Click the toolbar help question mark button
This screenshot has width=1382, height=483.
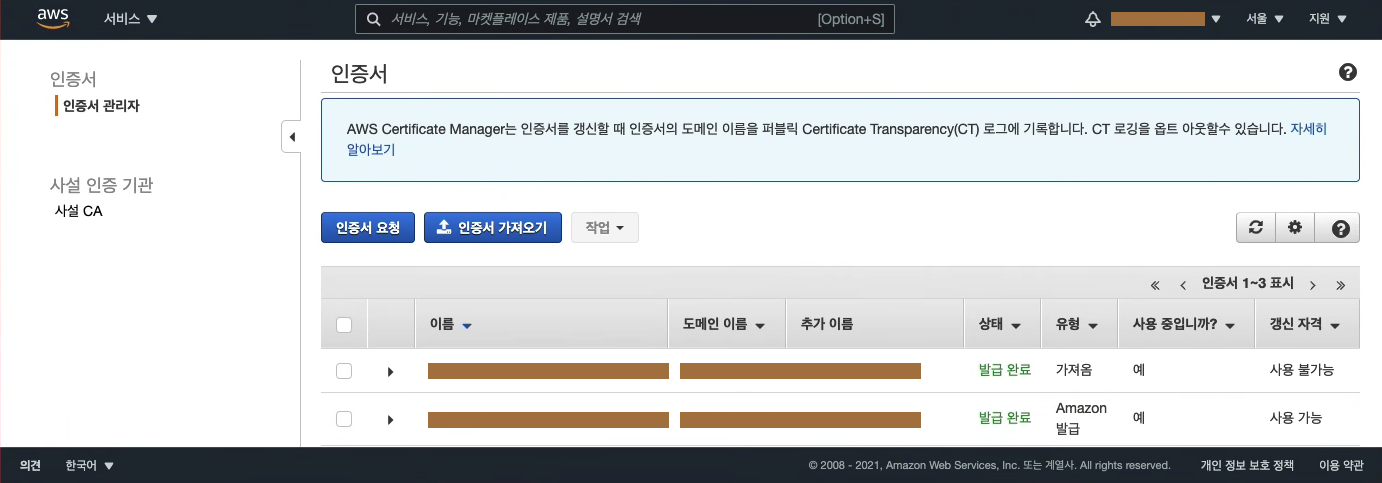tap(1340, 228)
